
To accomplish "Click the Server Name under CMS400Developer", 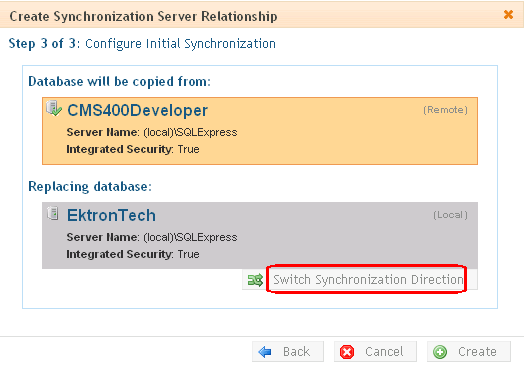I will point(152,132).
